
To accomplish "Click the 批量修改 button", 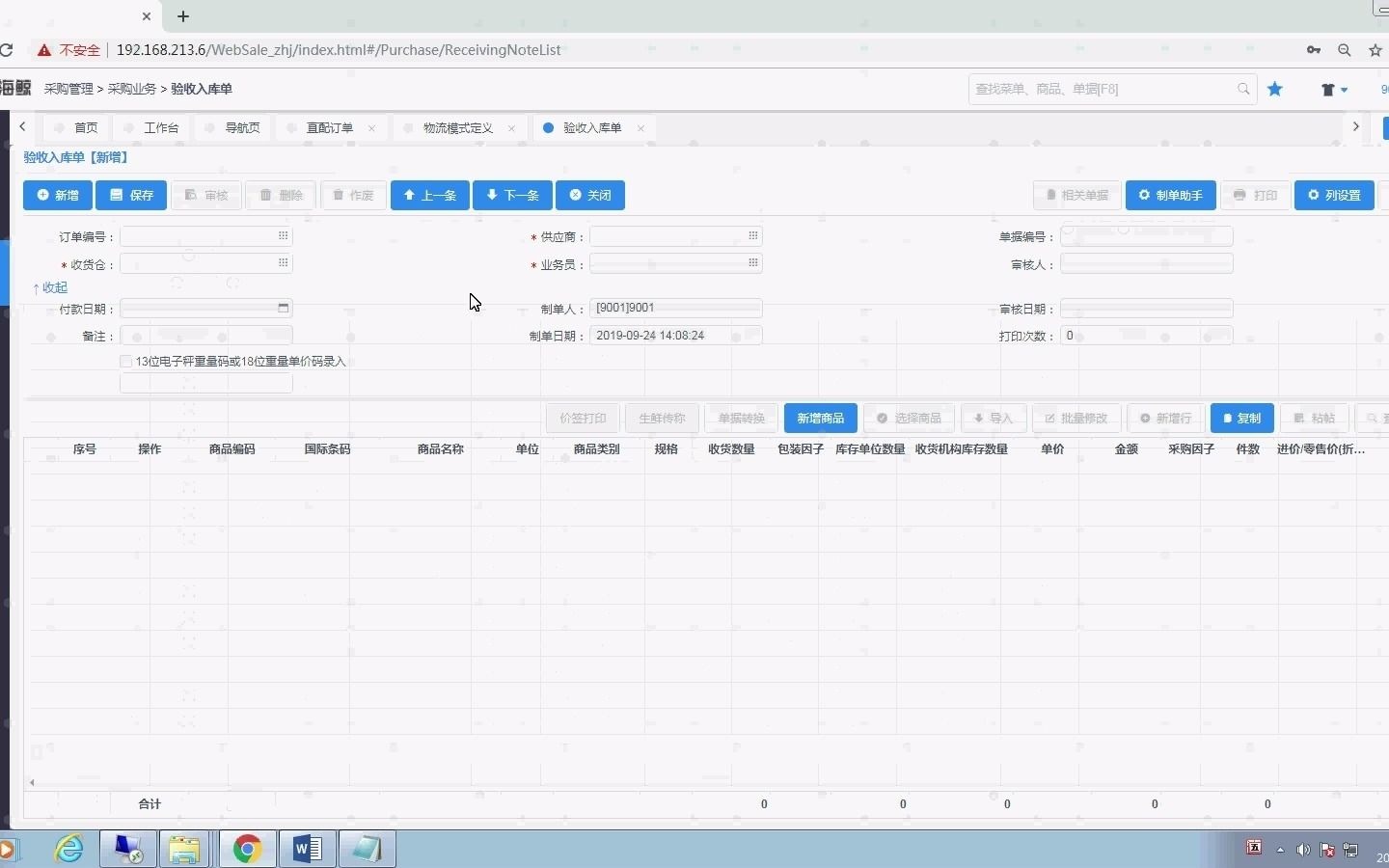I will [1076, 418].
